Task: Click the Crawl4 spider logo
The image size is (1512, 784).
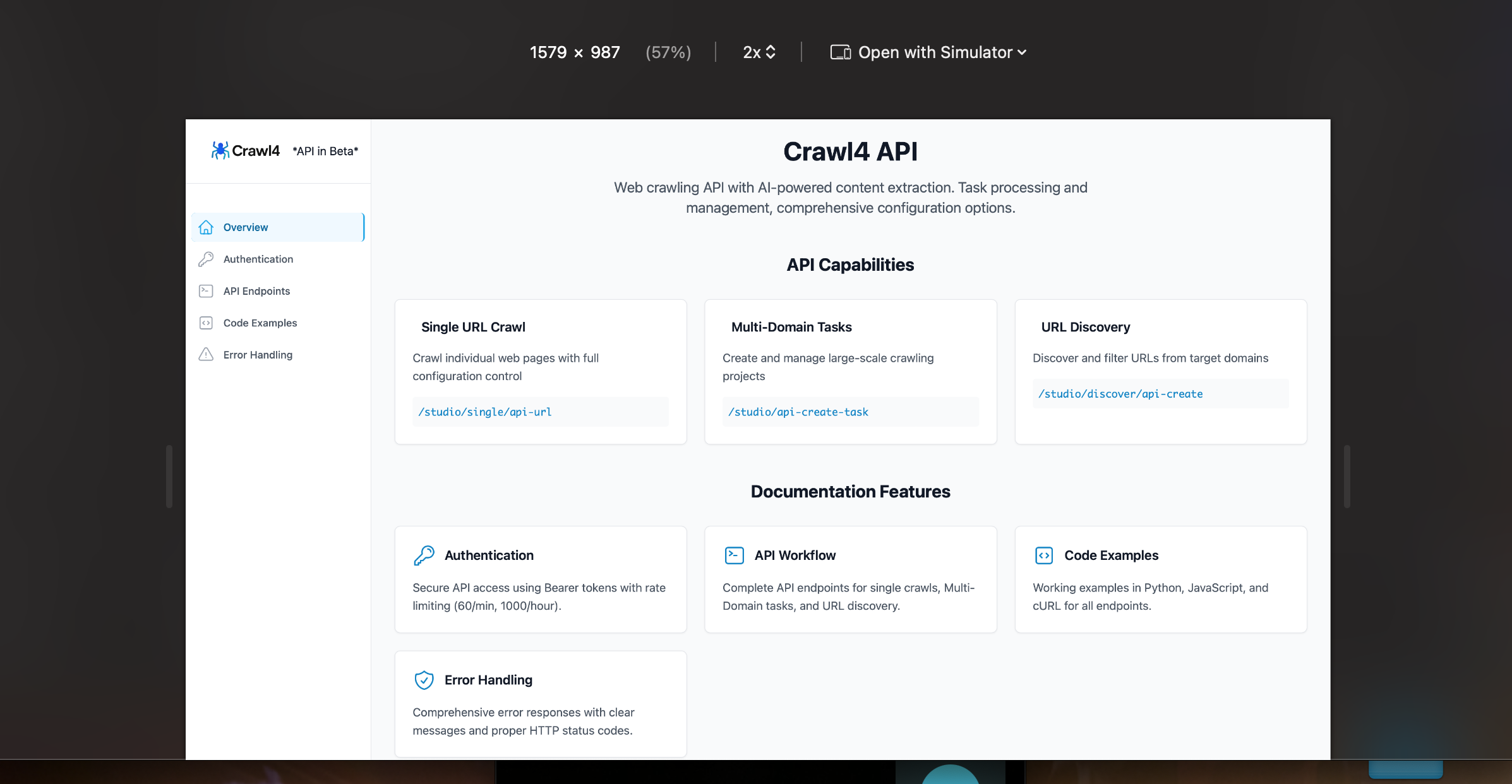Action: pos(220,150)
